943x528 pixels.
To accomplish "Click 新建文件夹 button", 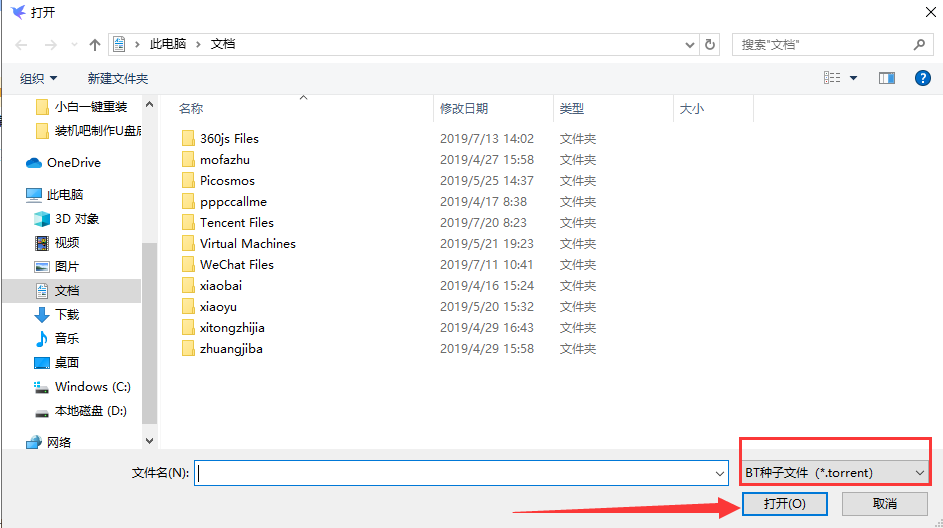I will [117, 79].
